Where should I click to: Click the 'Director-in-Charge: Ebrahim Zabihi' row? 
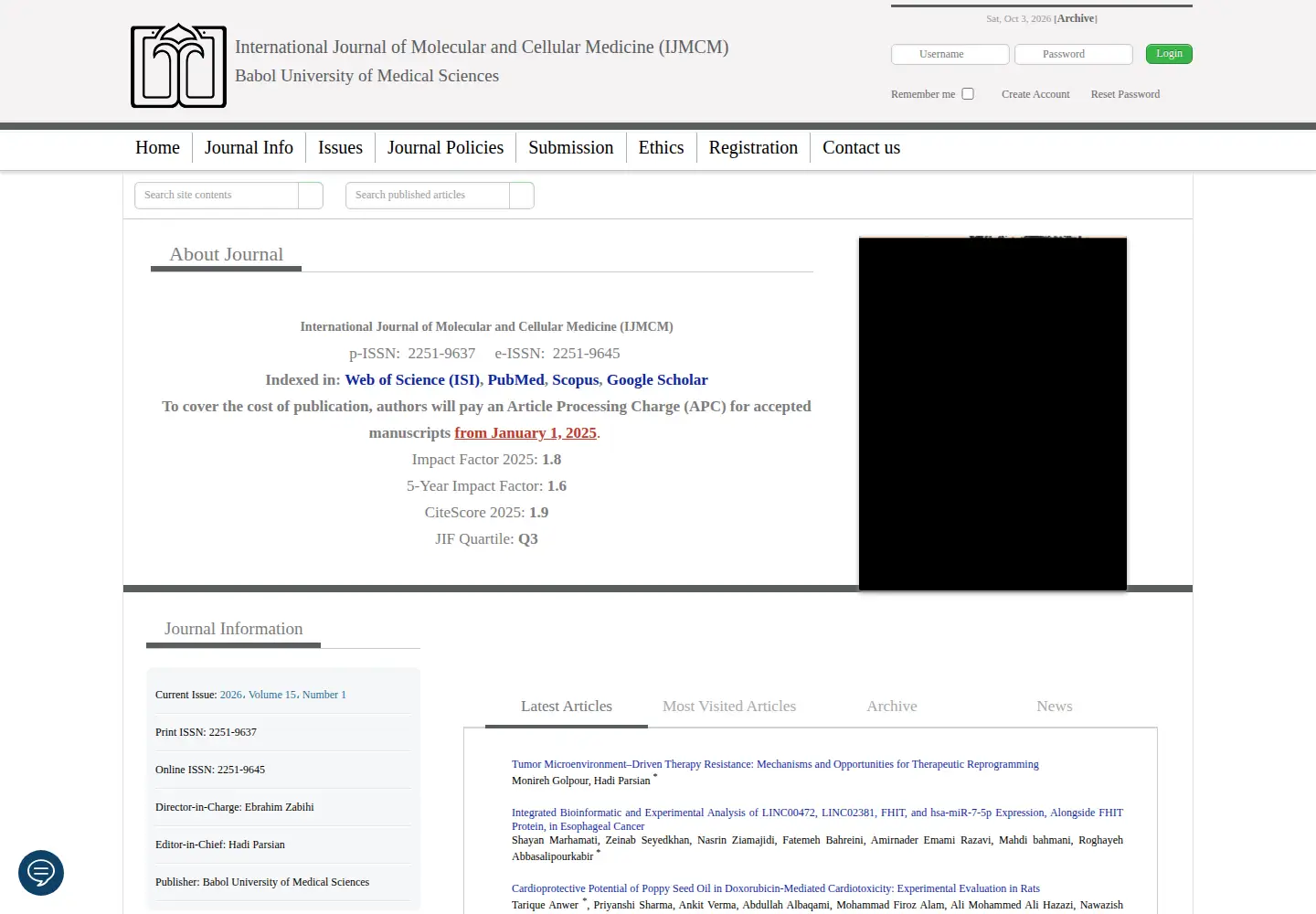pos(283,807)
